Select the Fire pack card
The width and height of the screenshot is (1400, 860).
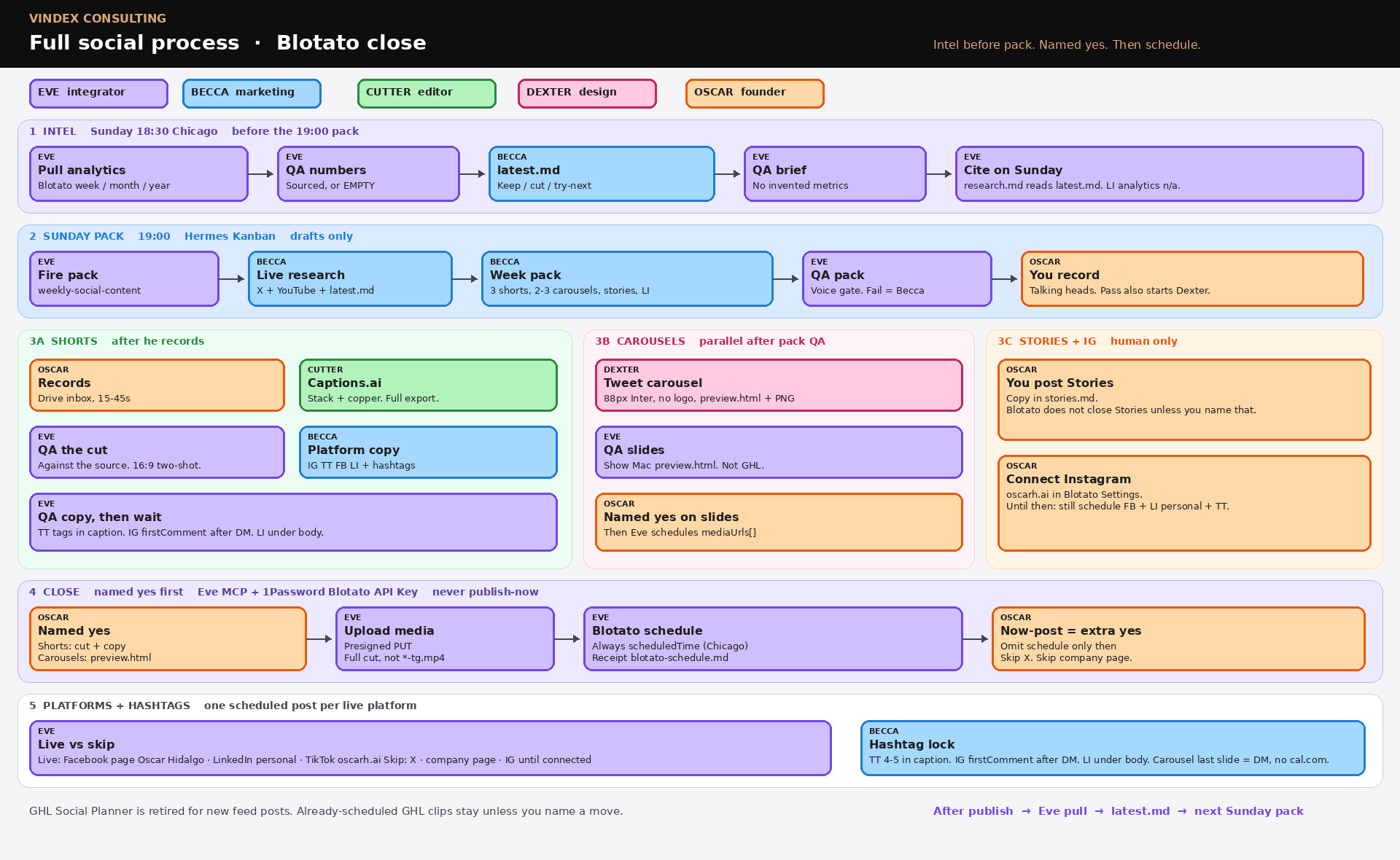tap(124, 278)
